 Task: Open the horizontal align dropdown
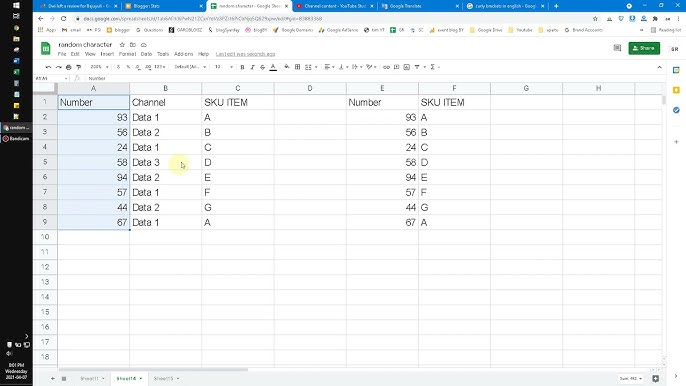click(329, 67)
